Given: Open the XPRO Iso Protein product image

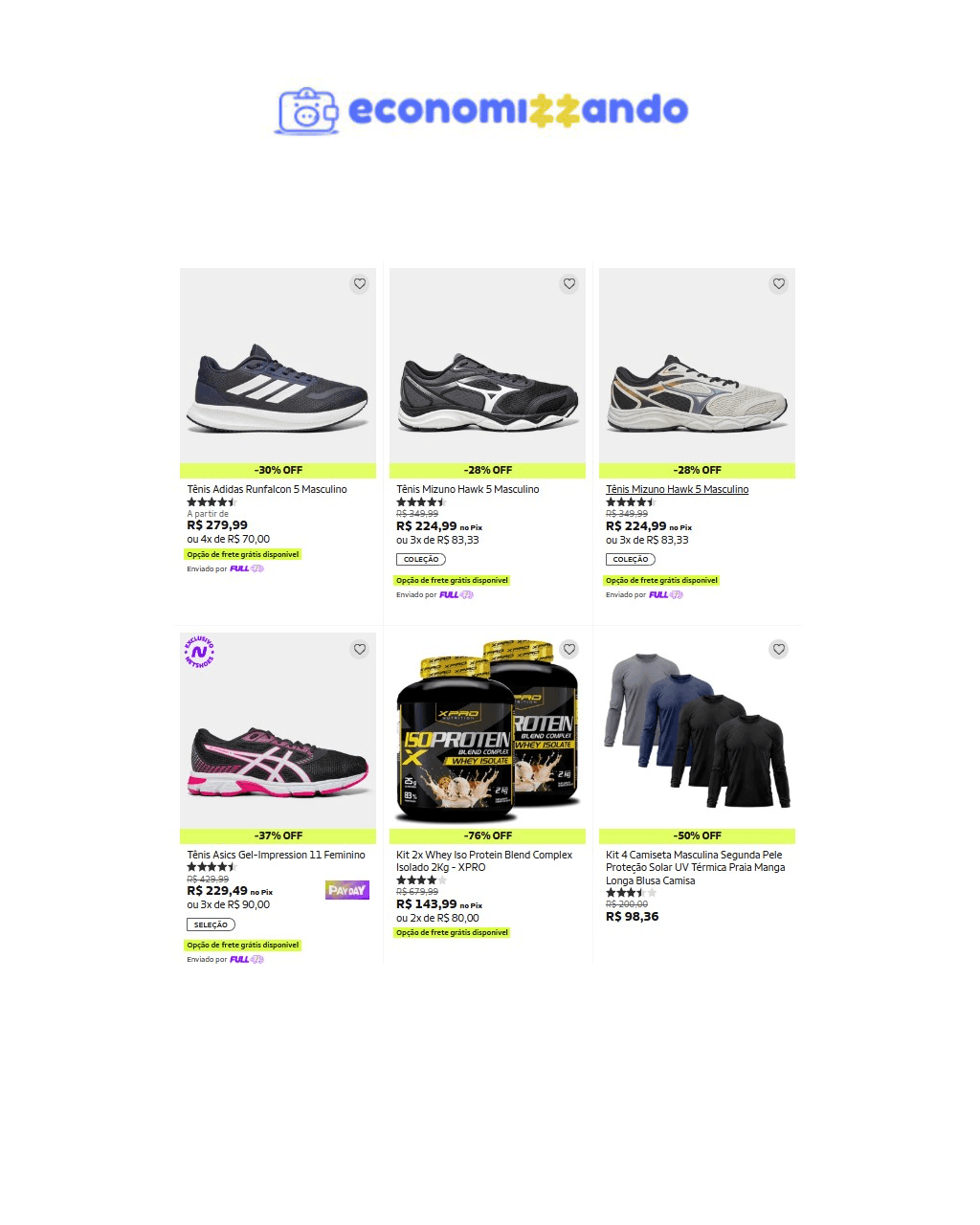Looking at the screenshot, I should 487,731.
